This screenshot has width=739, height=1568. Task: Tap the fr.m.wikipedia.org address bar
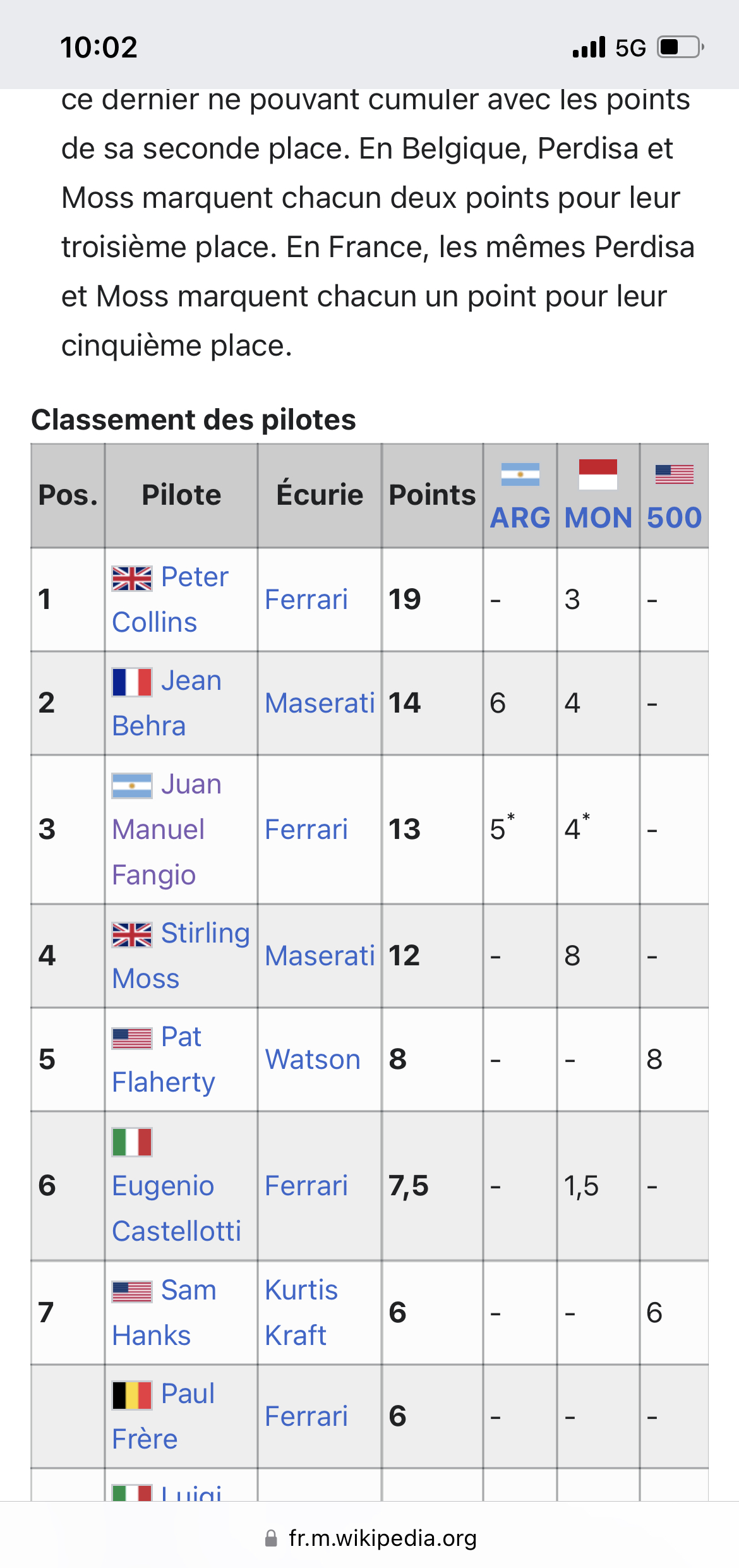(382, 1538)
